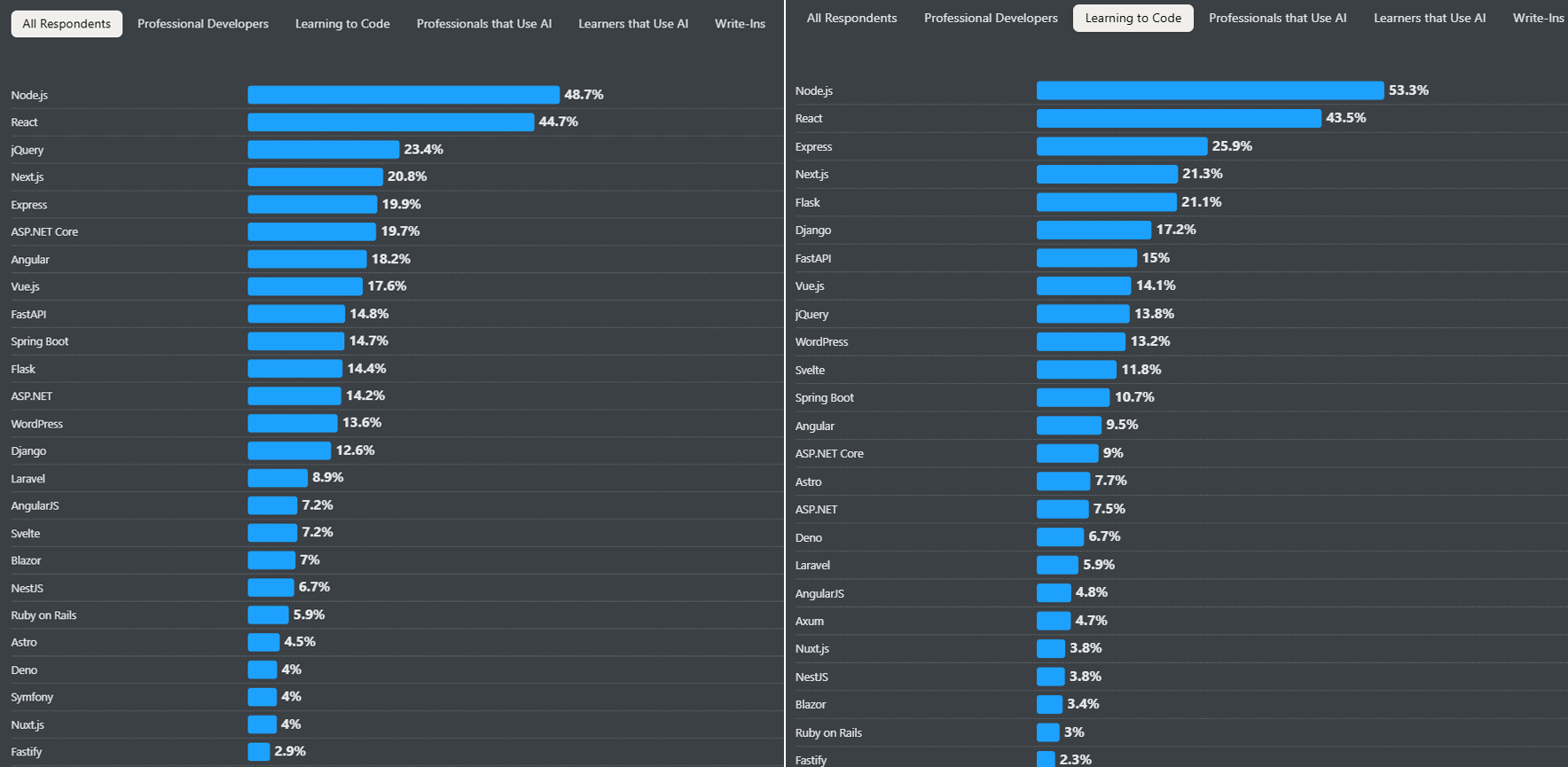Open left Learning to Code tab
The height and width of the screenshot is (767, 1568).
coord(342,24)
